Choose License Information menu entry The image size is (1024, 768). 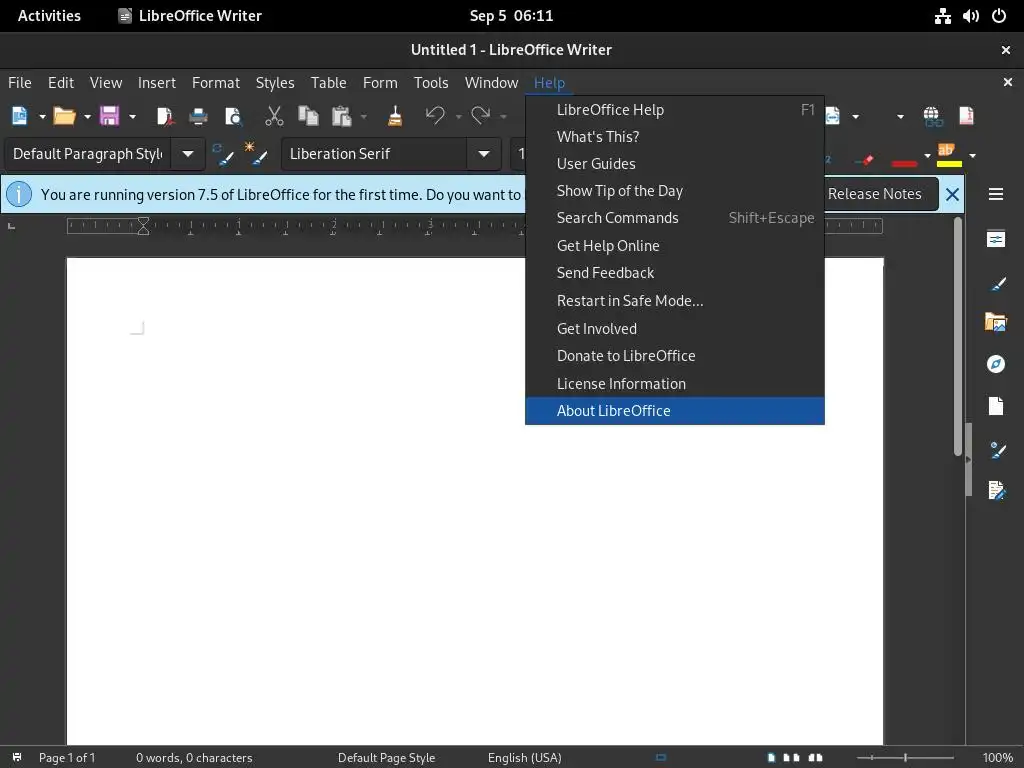click(675, 383)
